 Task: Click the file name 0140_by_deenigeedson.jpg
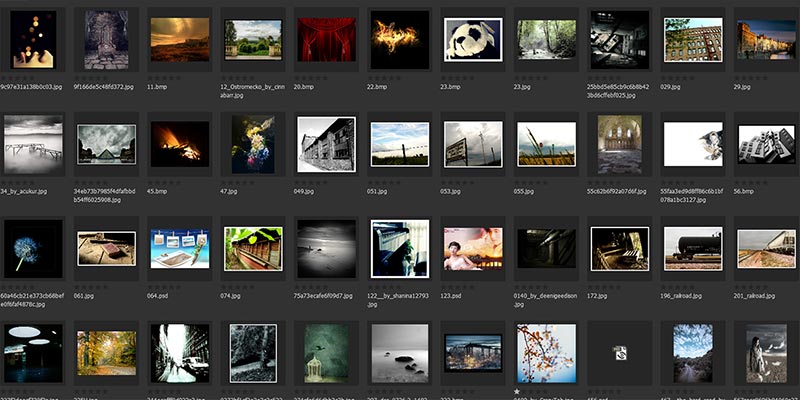click(545, 300)
